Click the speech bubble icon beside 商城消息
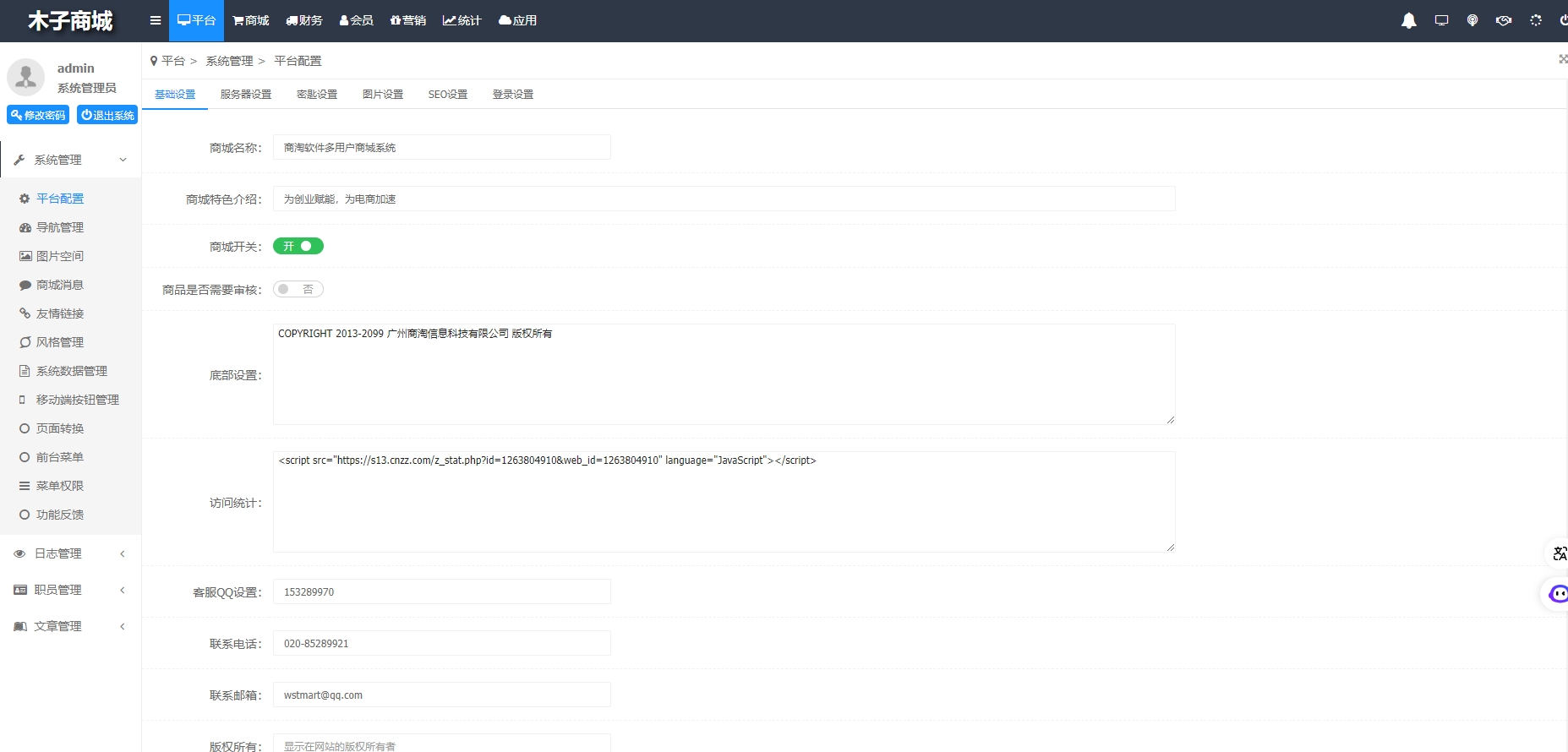 [x=25, y=285]
